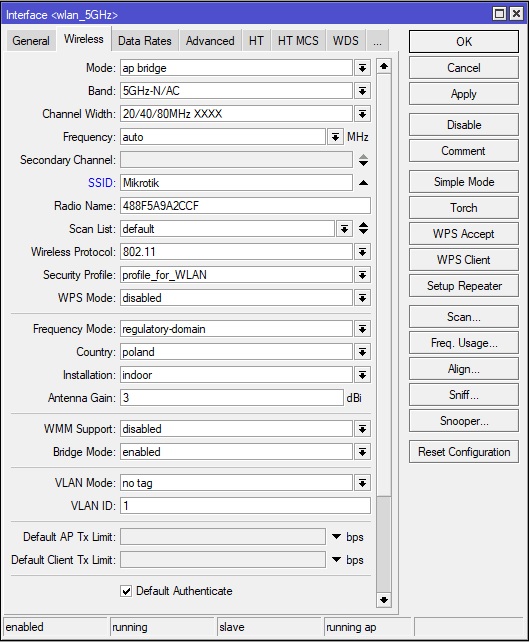529x642 pixels.
Task: Open the Frequency dropdown arrow
Action: coord(335,137)
